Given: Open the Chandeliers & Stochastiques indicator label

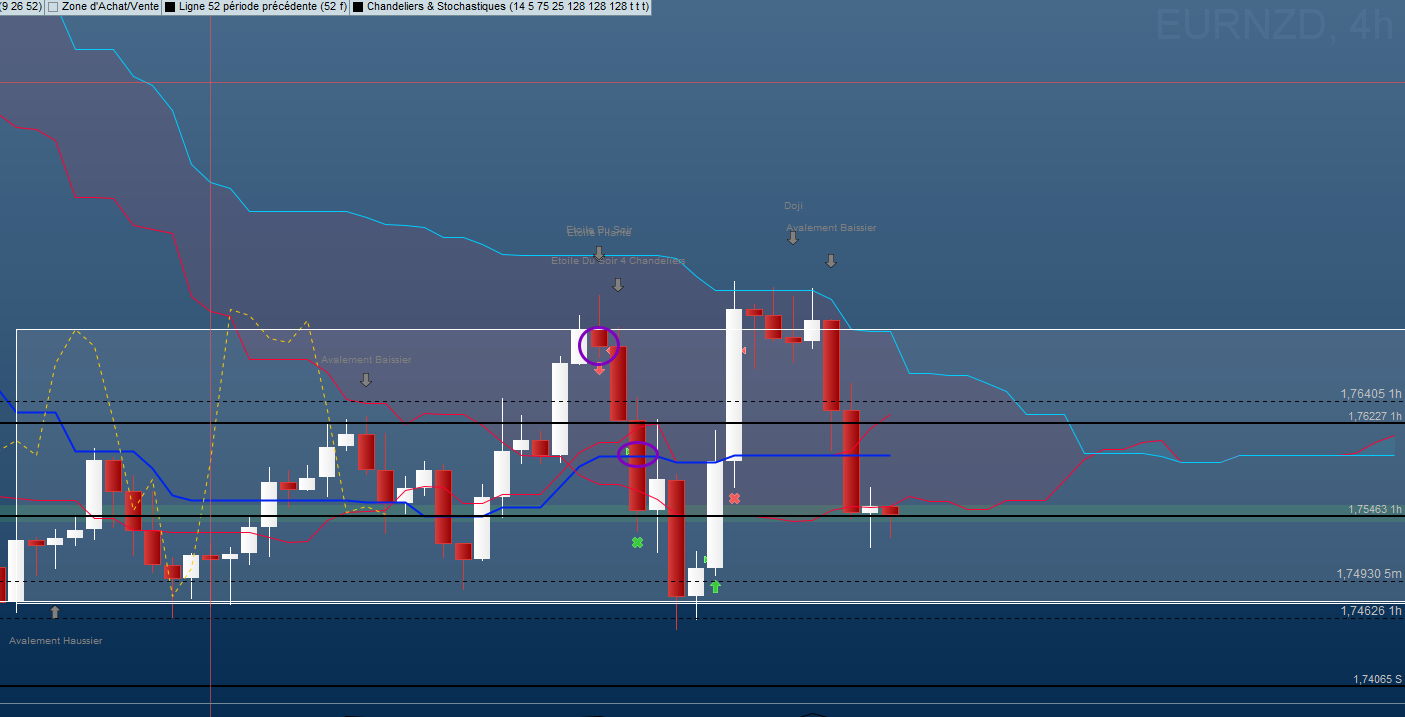Looking at the screenshot, I should [507, 7].
